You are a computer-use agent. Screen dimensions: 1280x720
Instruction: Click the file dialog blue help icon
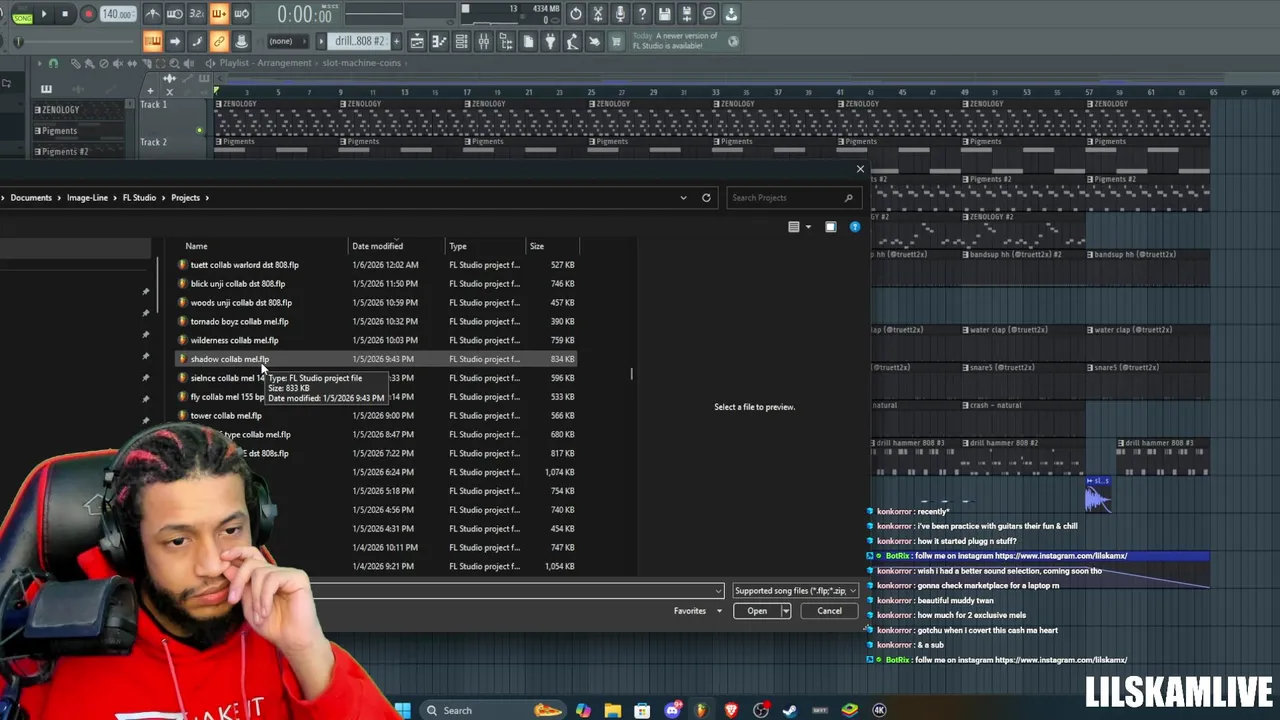(855, 227)
